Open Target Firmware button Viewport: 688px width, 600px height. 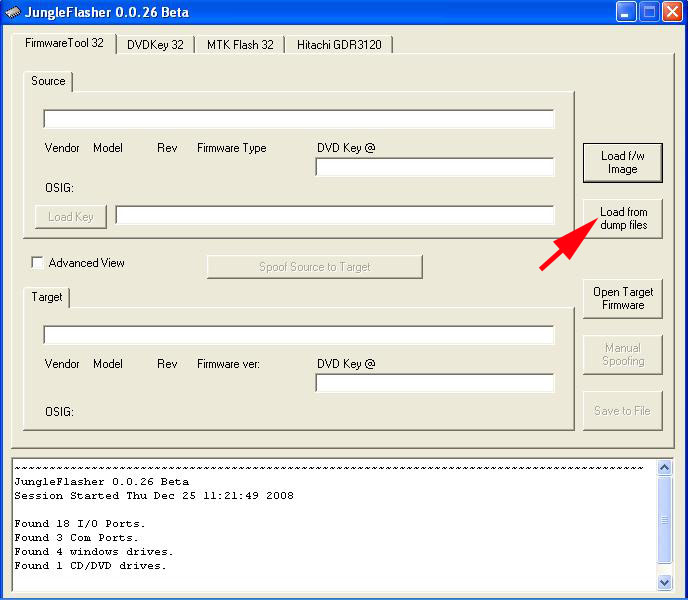(623, 298)
